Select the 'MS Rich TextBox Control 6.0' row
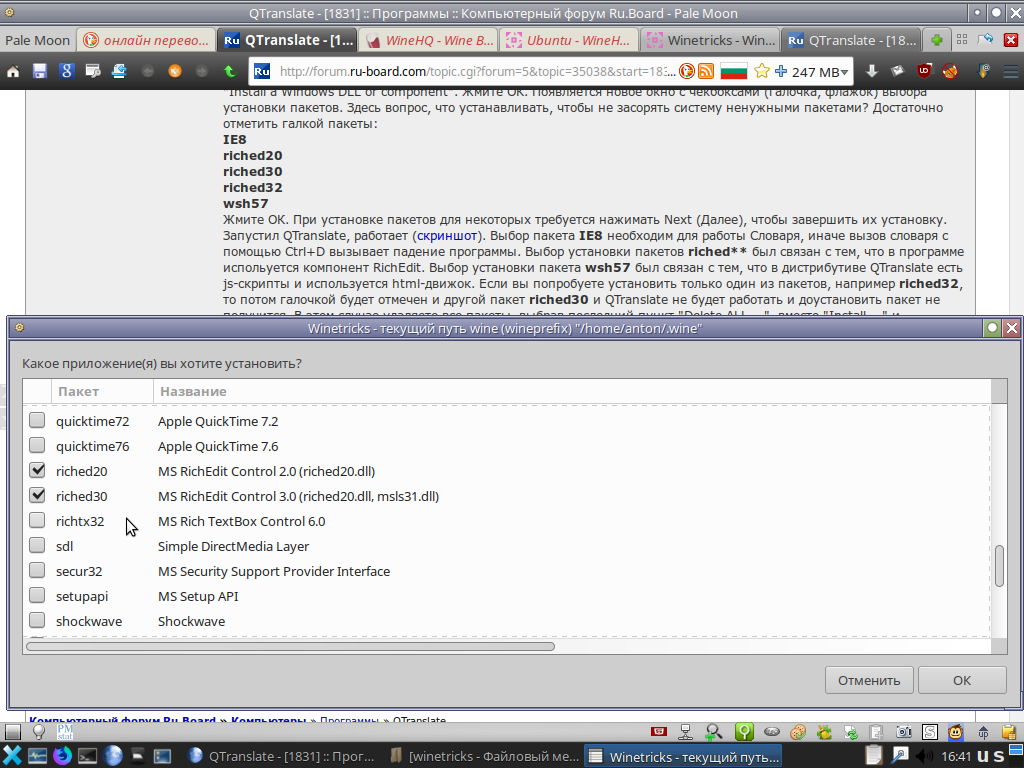This screenshot has width=1024, height=768. pos(507,521)
